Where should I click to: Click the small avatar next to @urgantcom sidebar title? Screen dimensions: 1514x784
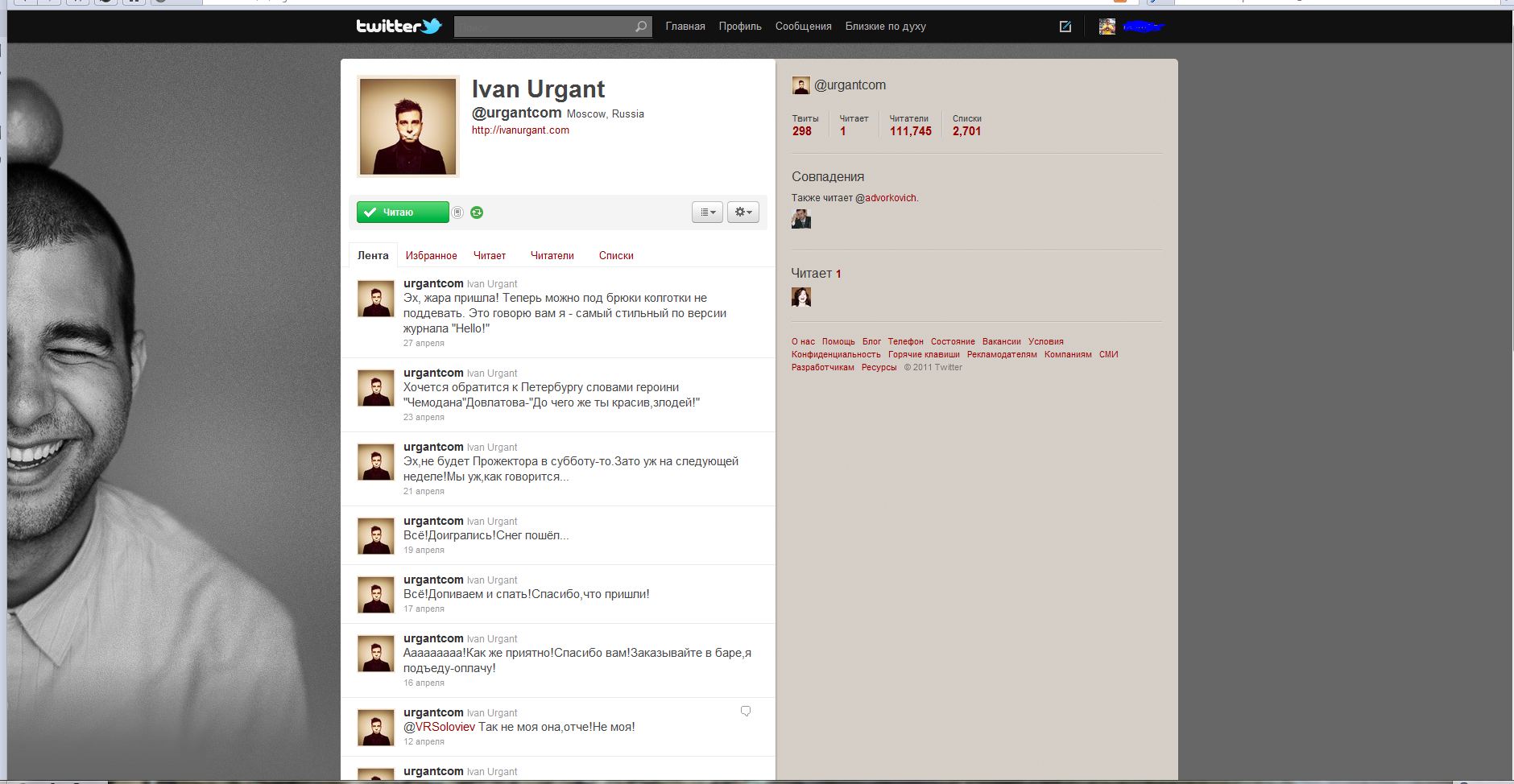(800, 85)
